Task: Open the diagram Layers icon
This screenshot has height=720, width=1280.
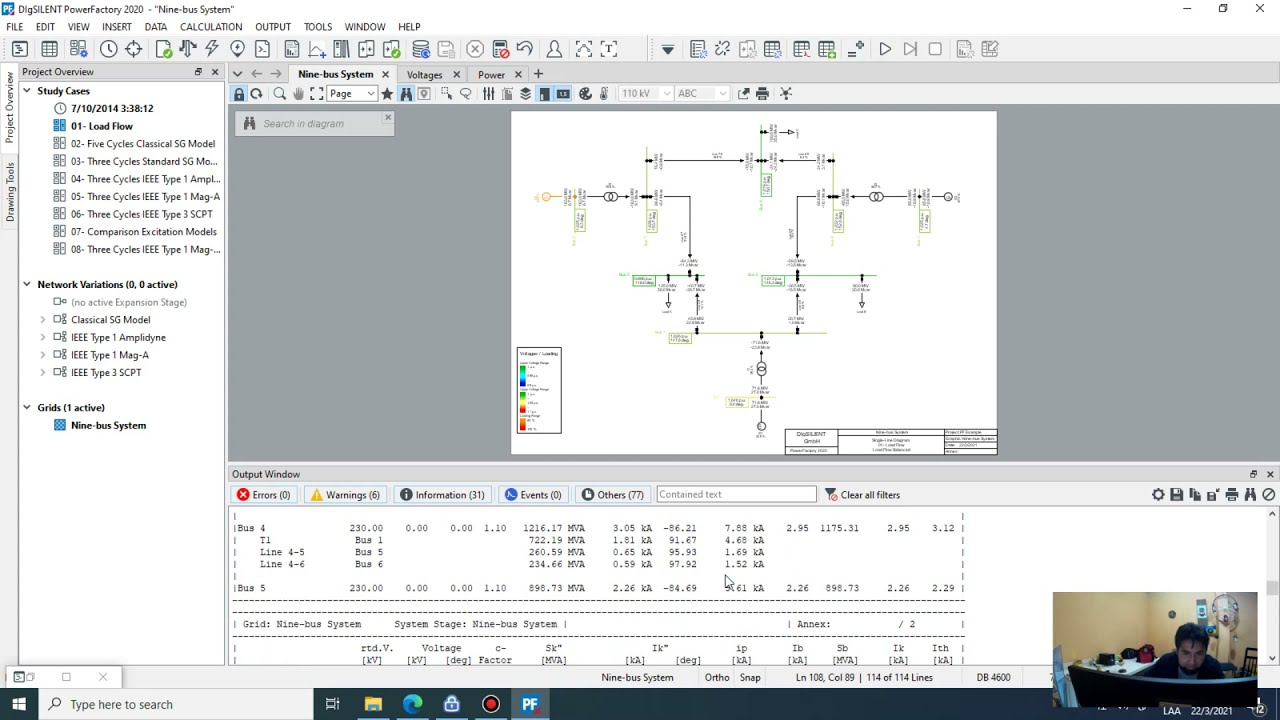Action: [x=525, y=94]
